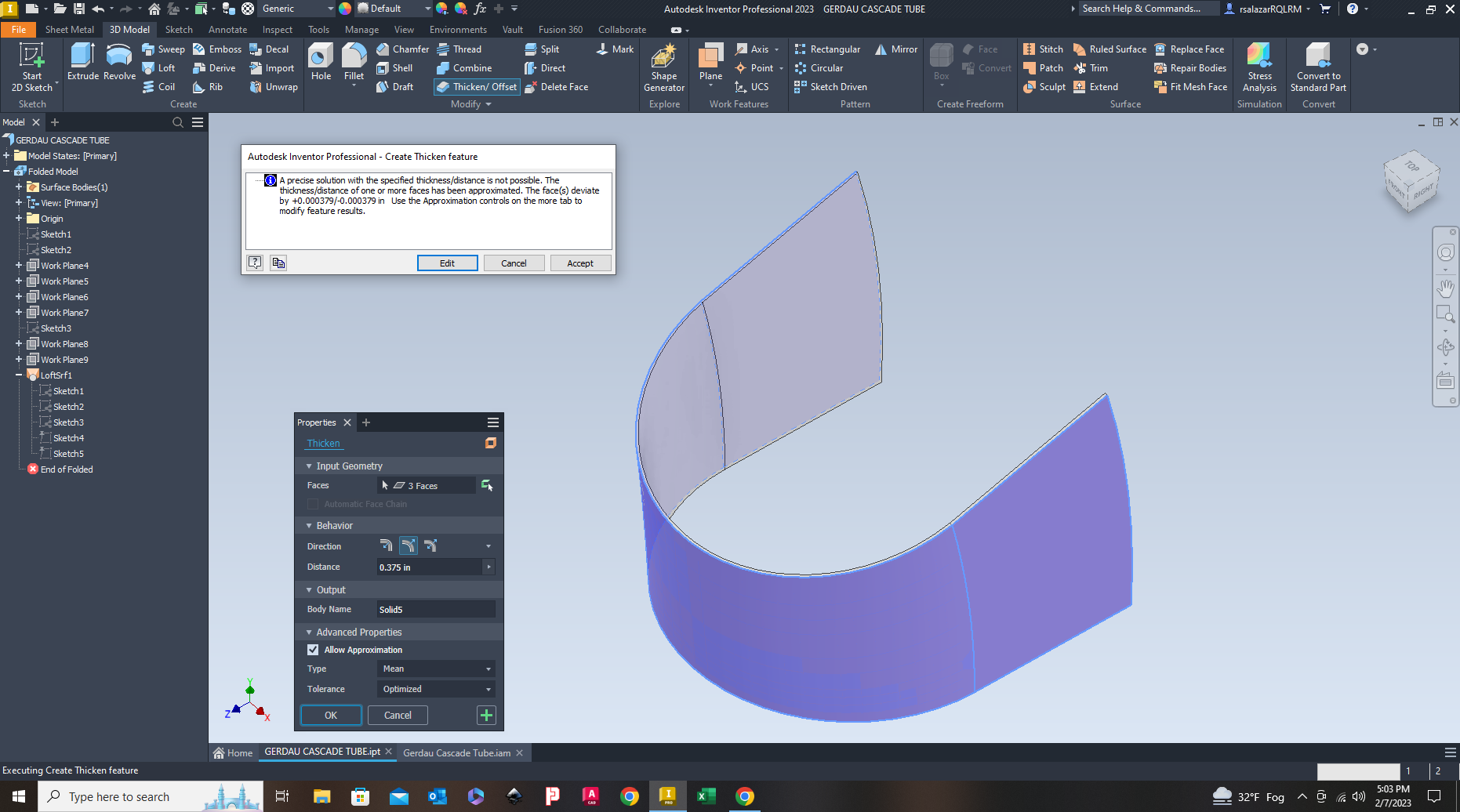
Task: Select the Stitch surface tool
Action: pyautogui.click(x=1043, y=49)
